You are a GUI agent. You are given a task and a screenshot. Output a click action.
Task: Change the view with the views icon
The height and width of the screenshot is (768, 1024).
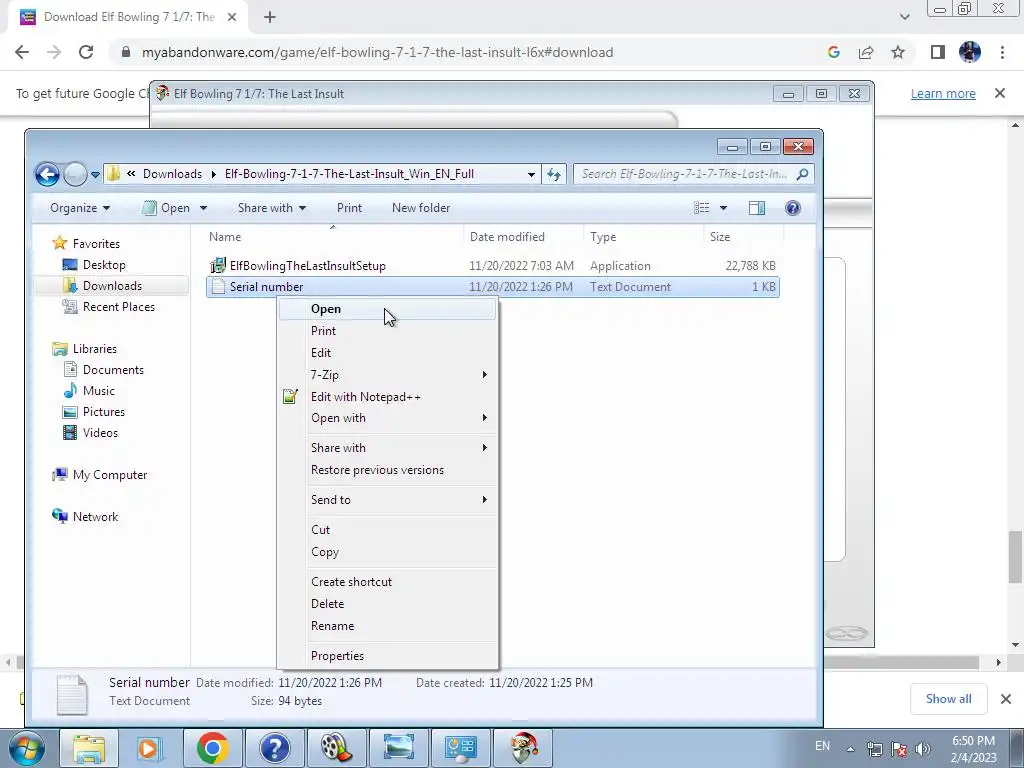[x=701, y=208]
